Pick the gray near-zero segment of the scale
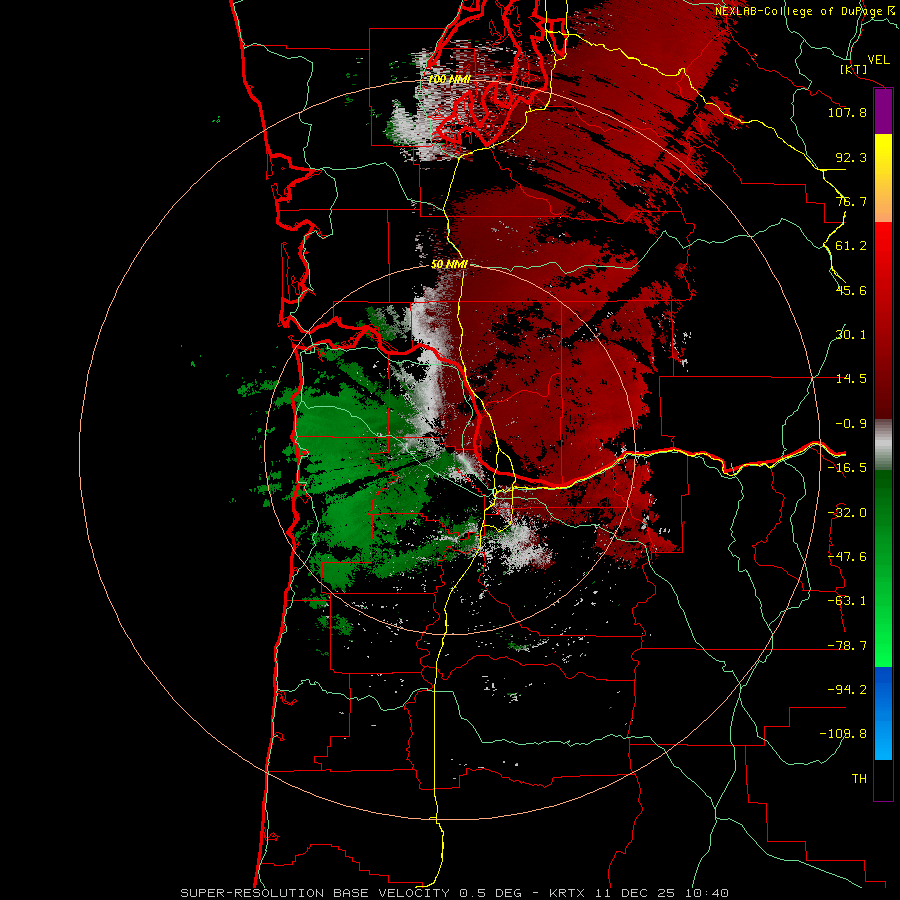This screenshot has height=900, width=900. coord(883,444)
